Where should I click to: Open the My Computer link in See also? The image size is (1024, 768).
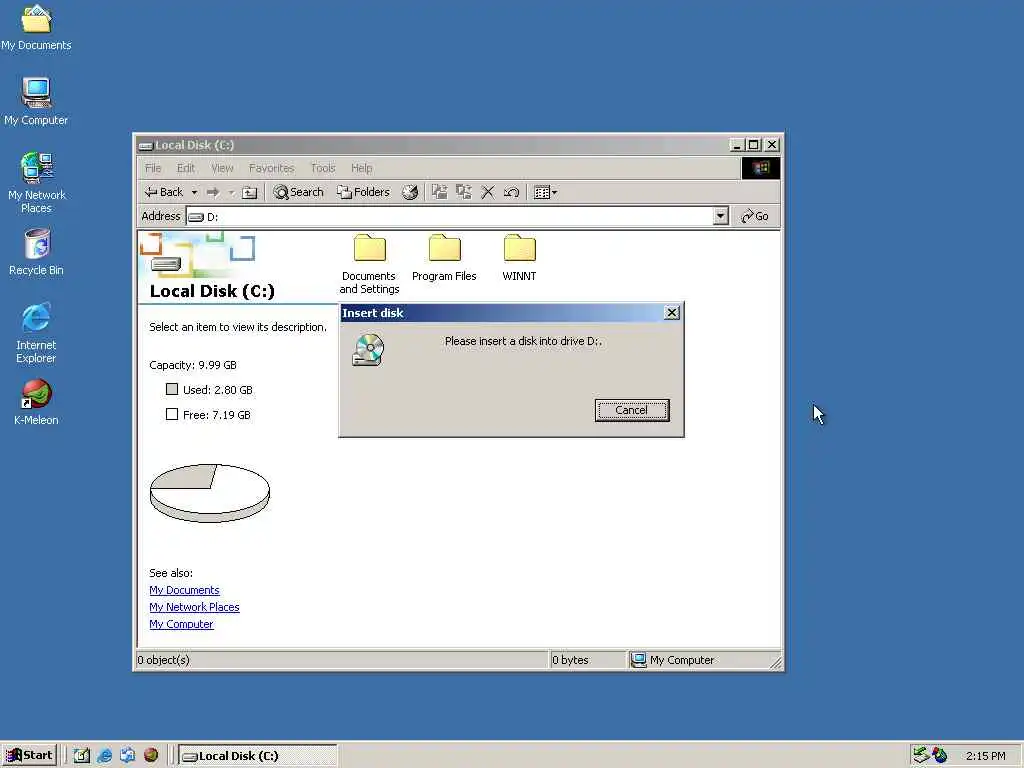tap(181, 624)
